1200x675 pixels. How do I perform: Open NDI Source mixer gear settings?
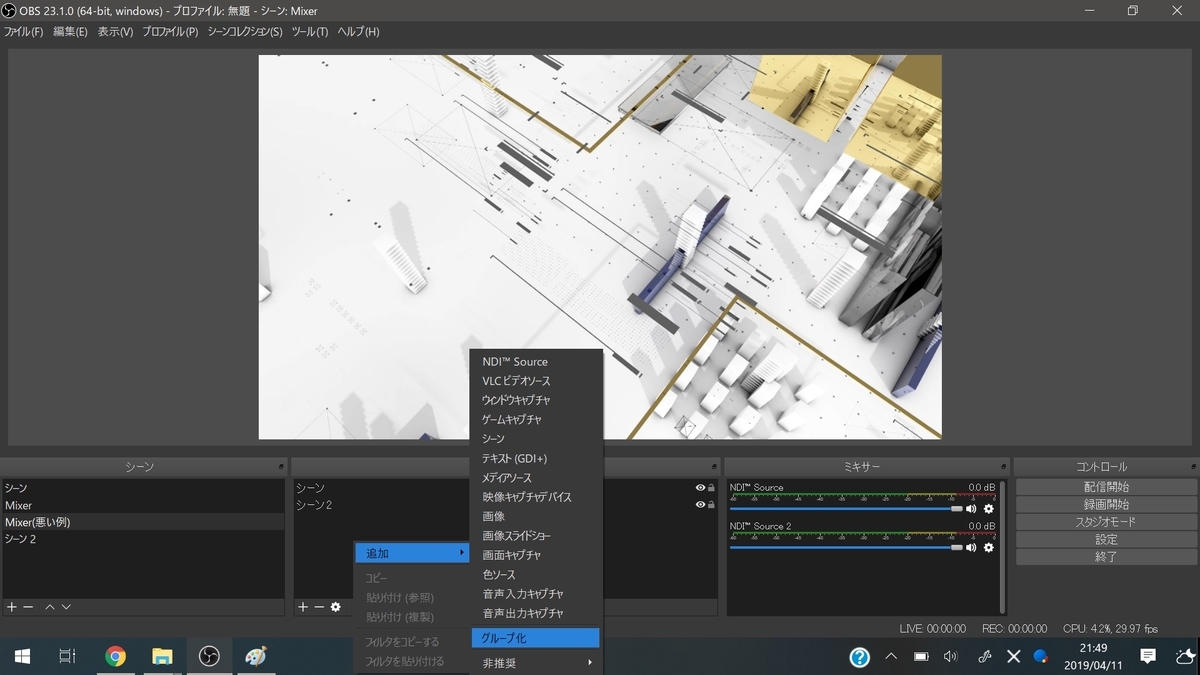click(x=989, y=509)
